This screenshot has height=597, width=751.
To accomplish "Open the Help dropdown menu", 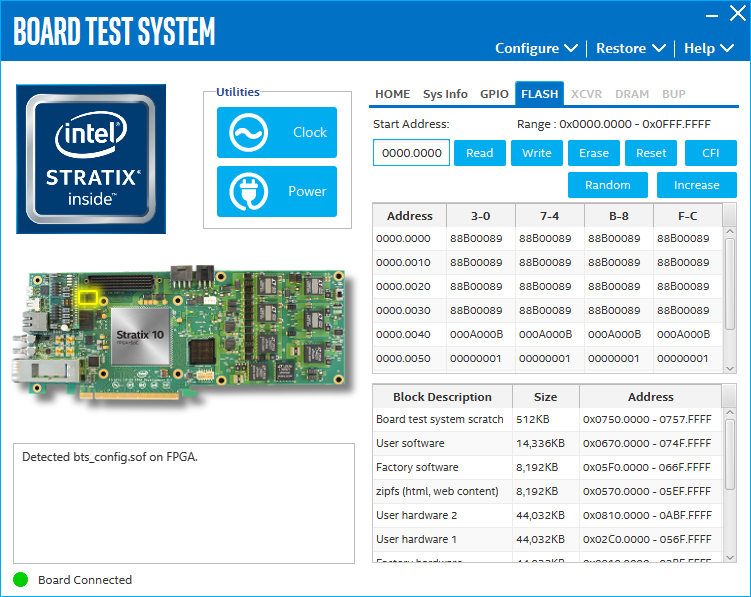I will (x=708, y=48).
